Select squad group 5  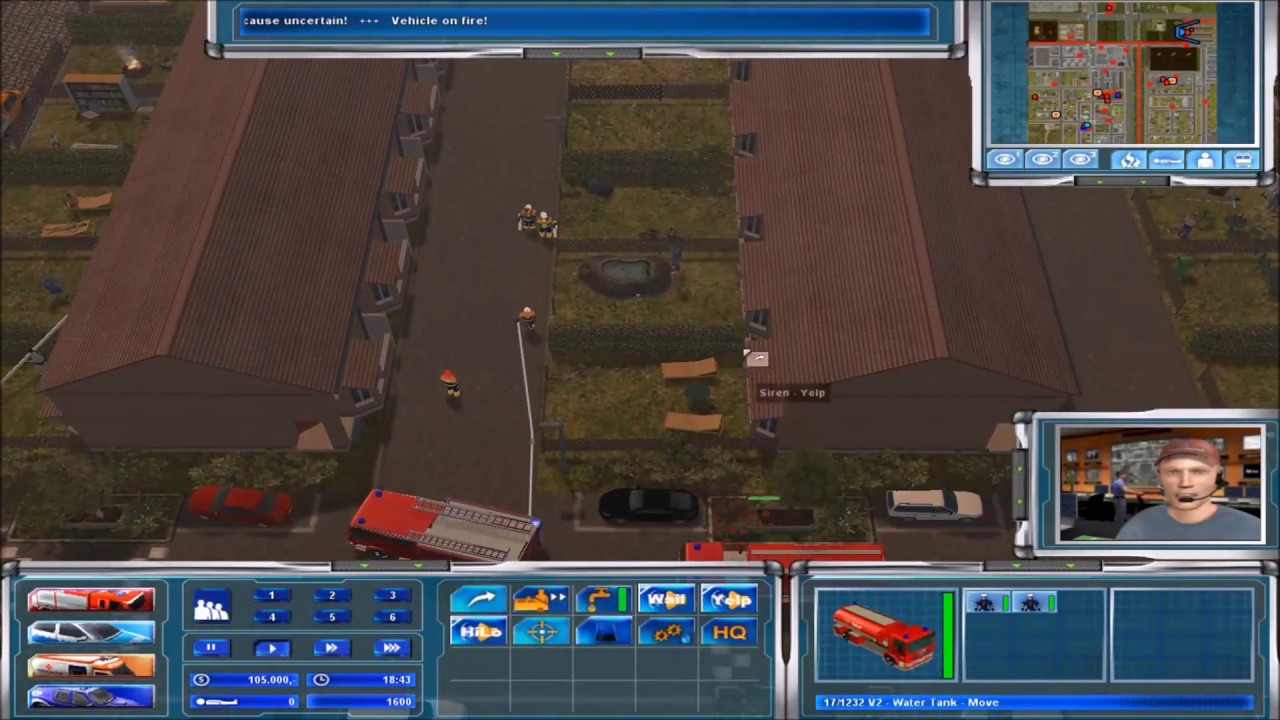click(332, 617)
